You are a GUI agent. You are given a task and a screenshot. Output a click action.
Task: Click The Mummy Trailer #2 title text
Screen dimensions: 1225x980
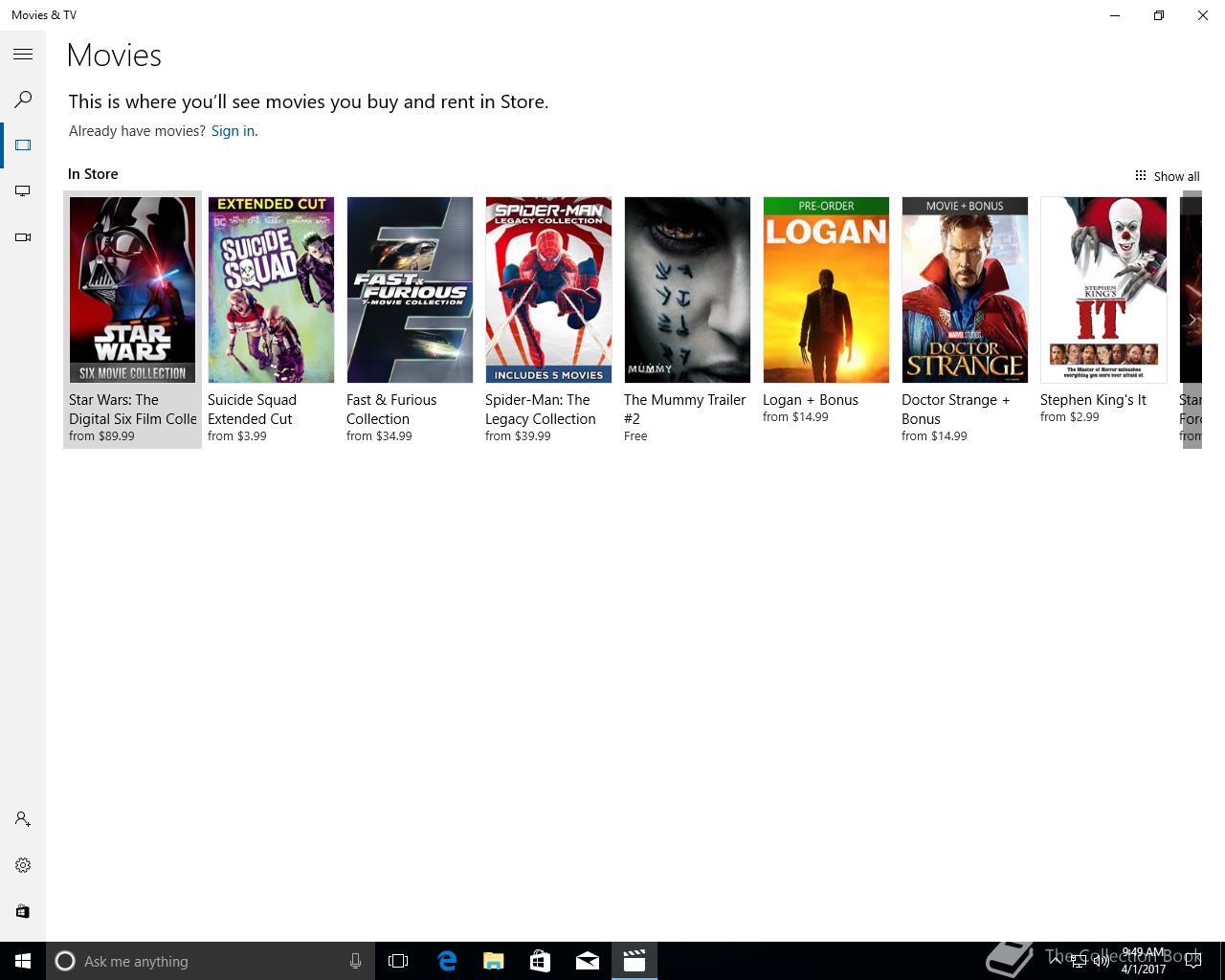(x=684, y=410)
